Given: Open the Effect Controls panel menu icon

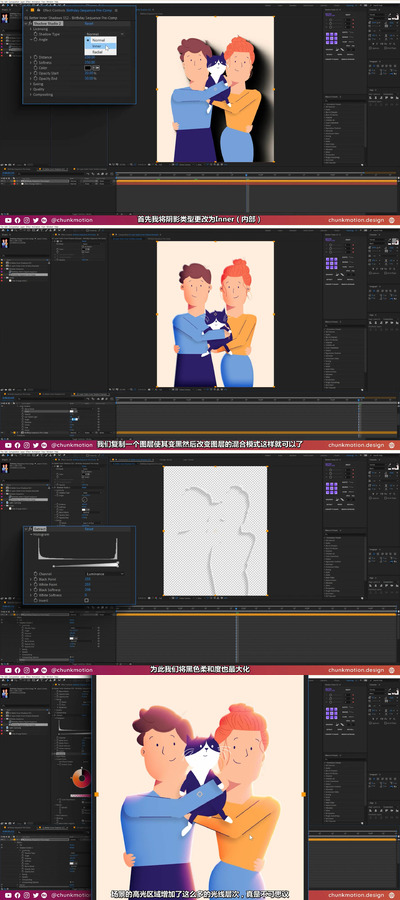Looking at the screenshot, I should point(116,10).
